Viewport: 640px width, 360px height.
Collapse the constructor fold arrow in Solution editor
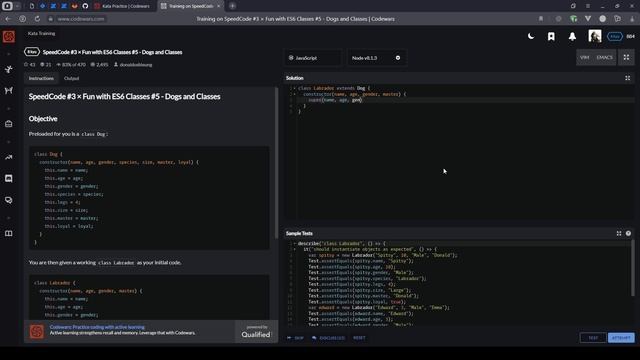(x=294, y=94)
